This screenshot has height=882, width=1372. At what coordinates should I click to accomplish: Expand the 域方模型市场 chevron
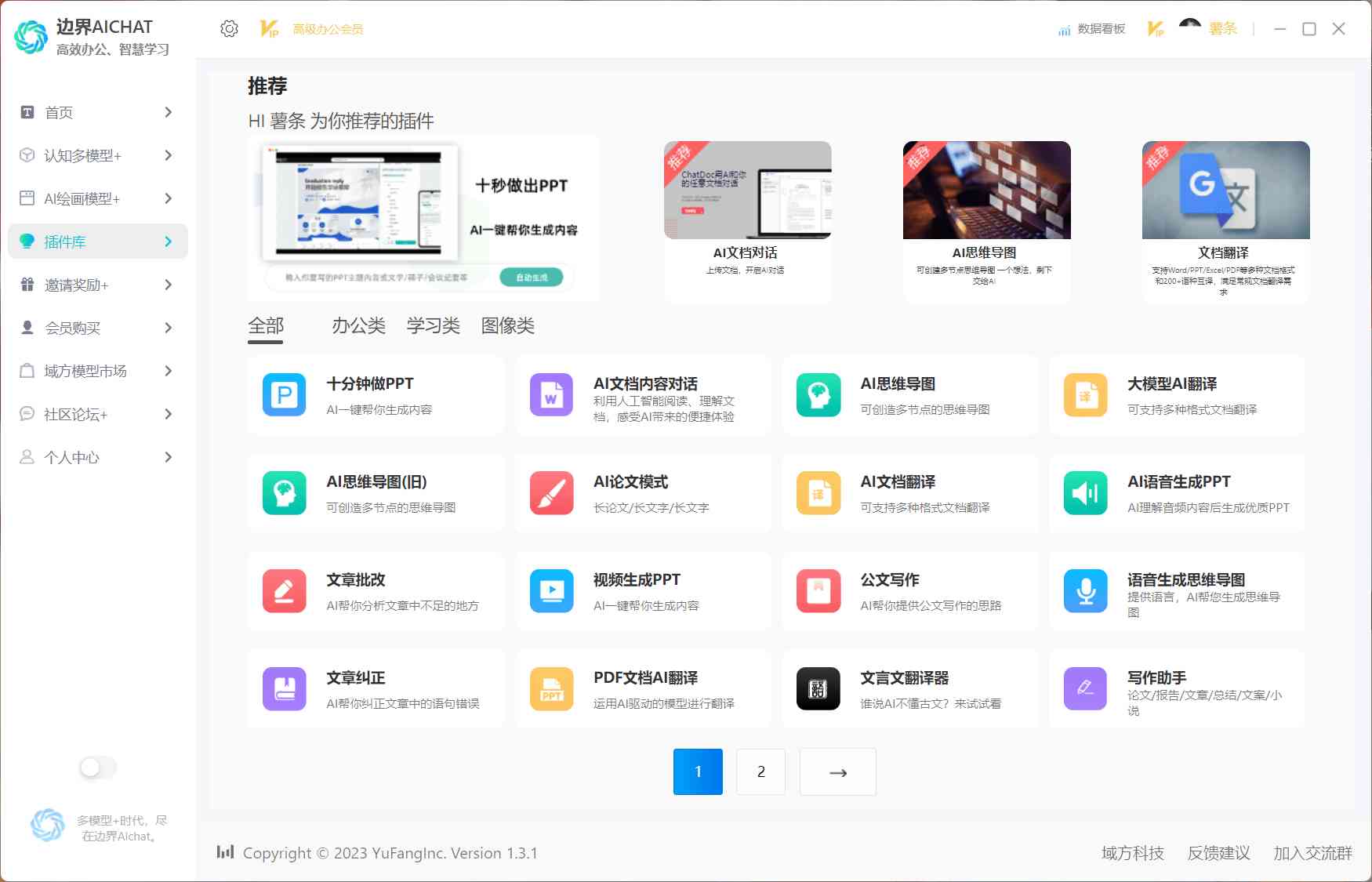(168, 371)
